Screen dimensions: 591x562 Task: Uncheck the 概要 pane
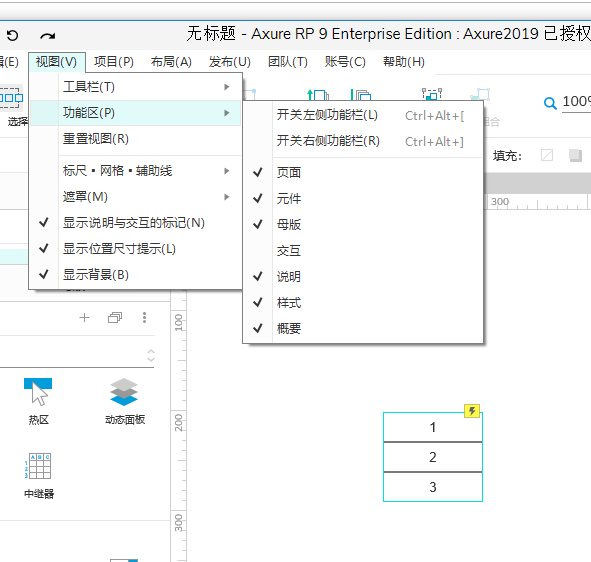point(363,328)
